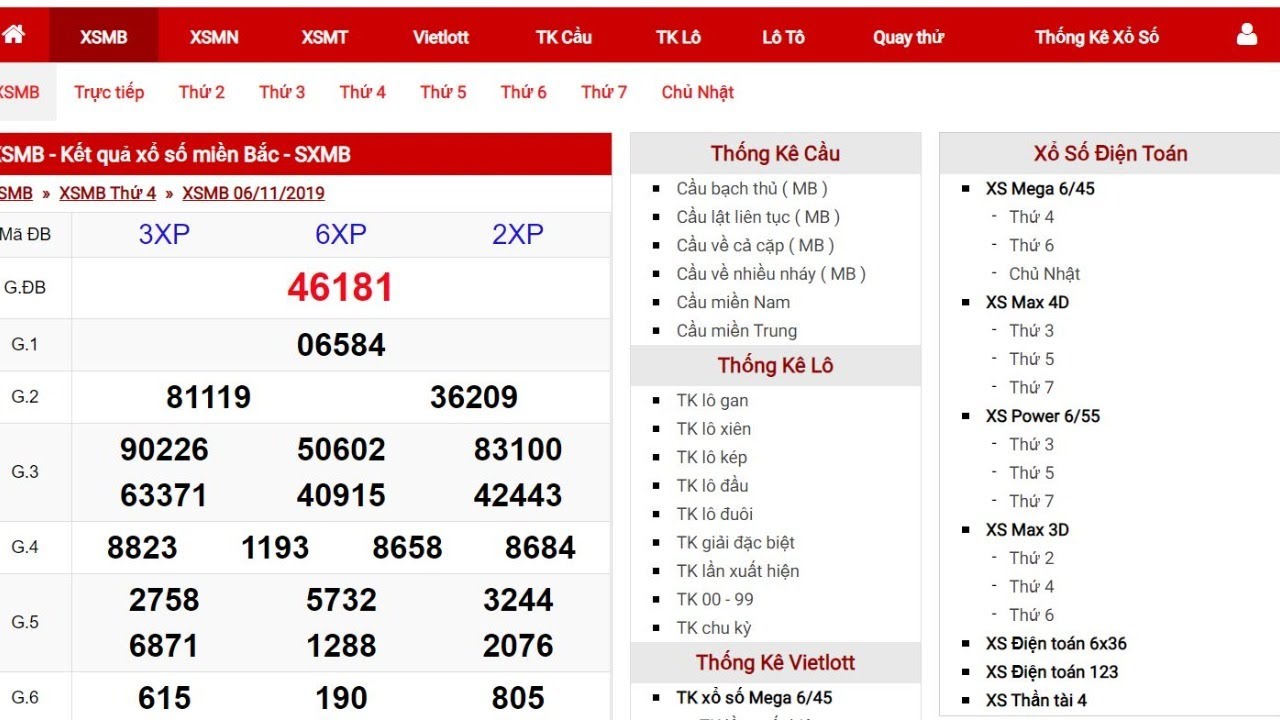Open TK Cầu in the top menu
Image resolution: width=1280 pixels, height=720 pixels.
coord(564,37)
